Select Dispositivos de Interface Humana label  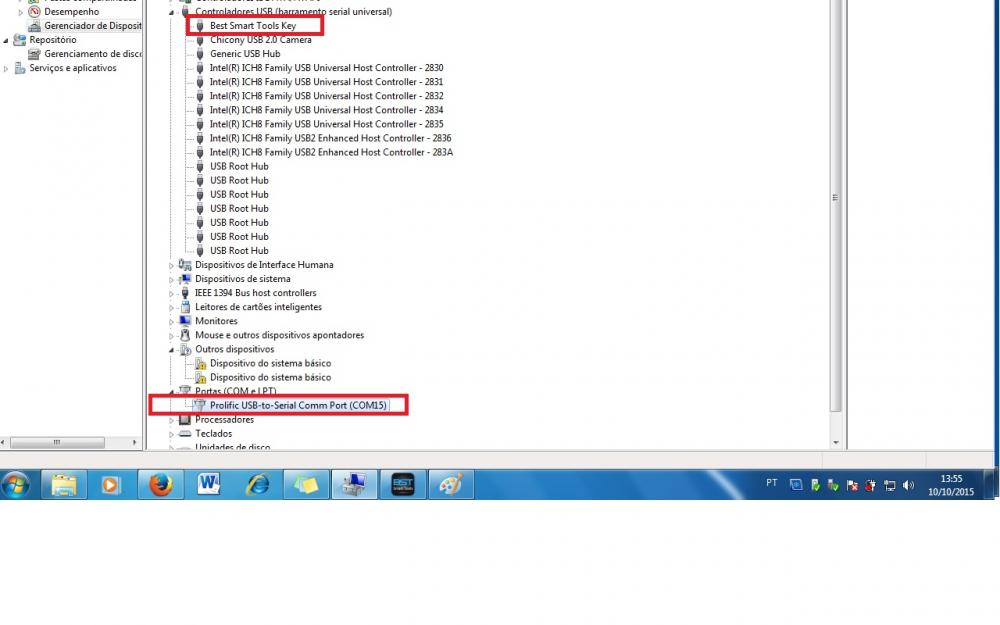pos(264,265)
